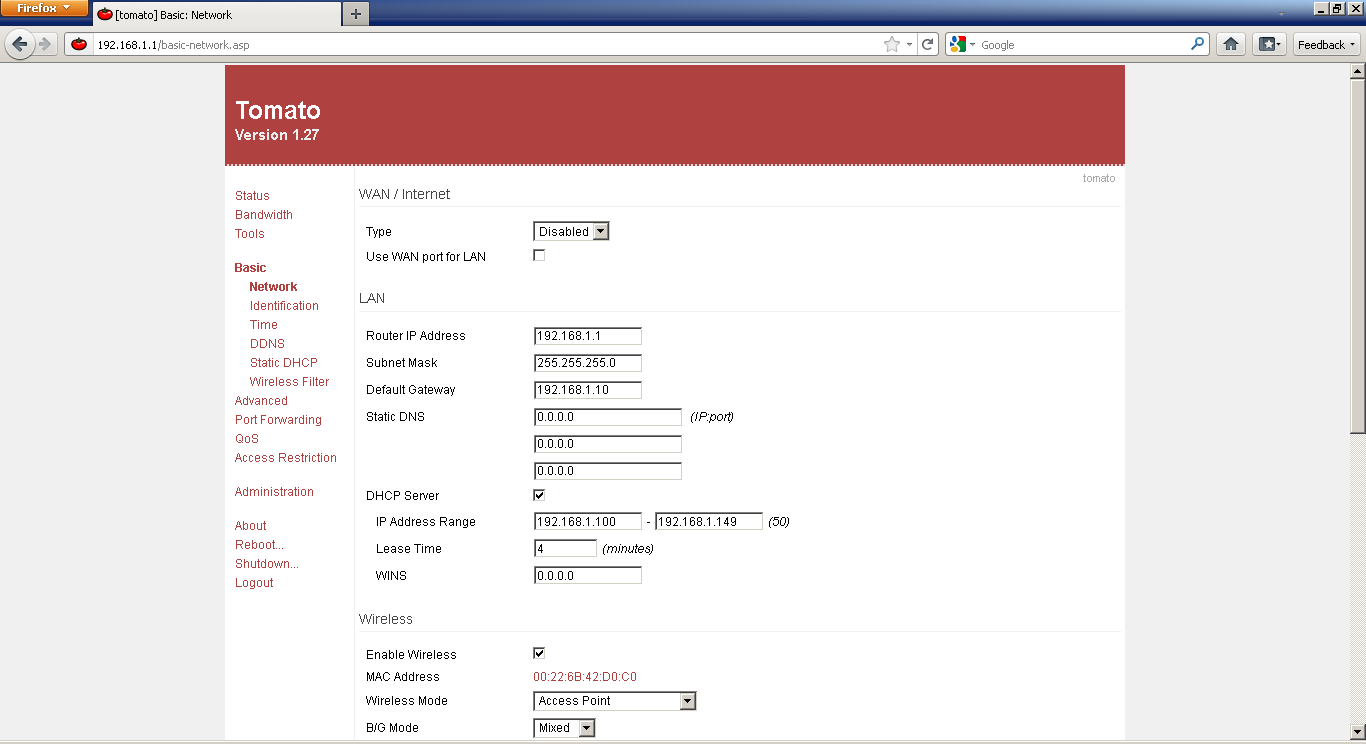This screenshot has width=1366, height=744.
Task: Toggle the DHCP Server checkbox
Action: (539, 494)
